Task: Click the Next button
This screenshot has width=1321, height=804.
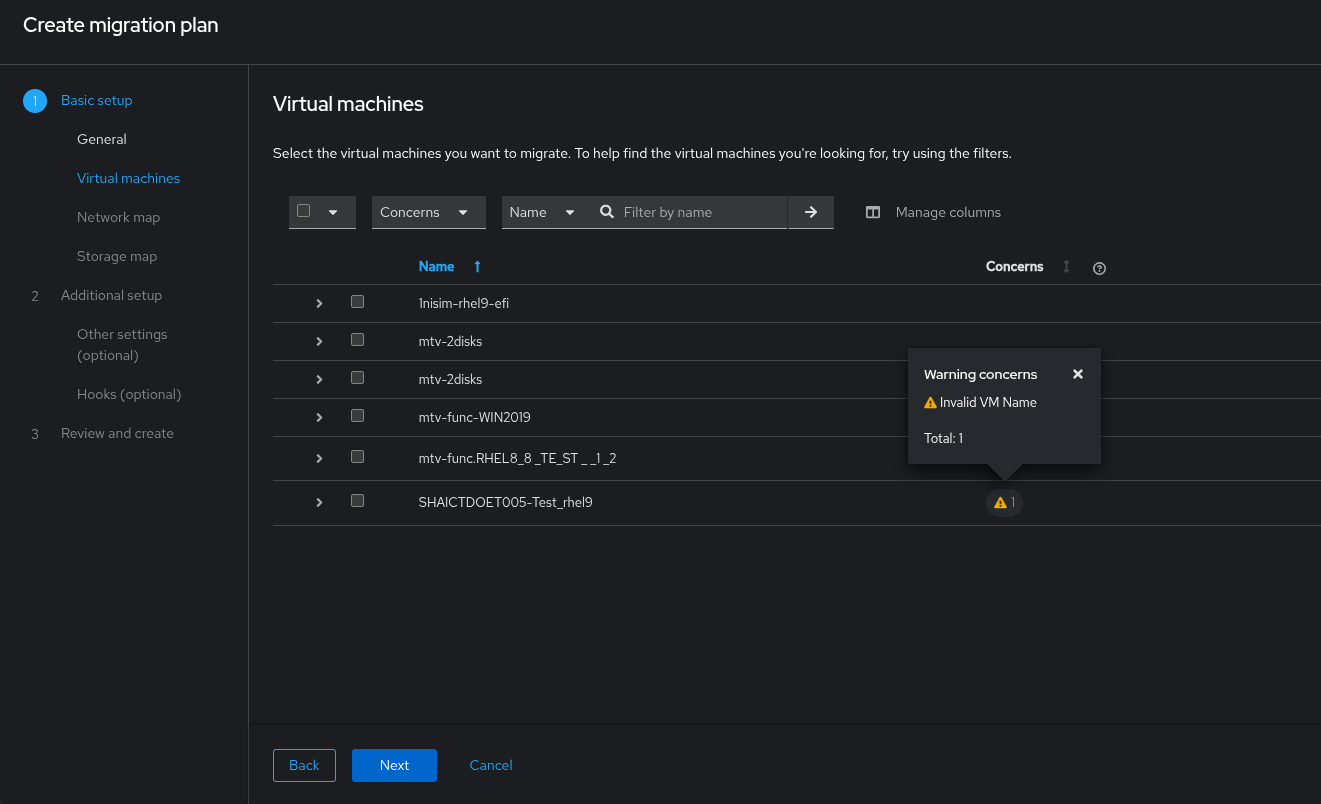Action: [x=394, y=765]
